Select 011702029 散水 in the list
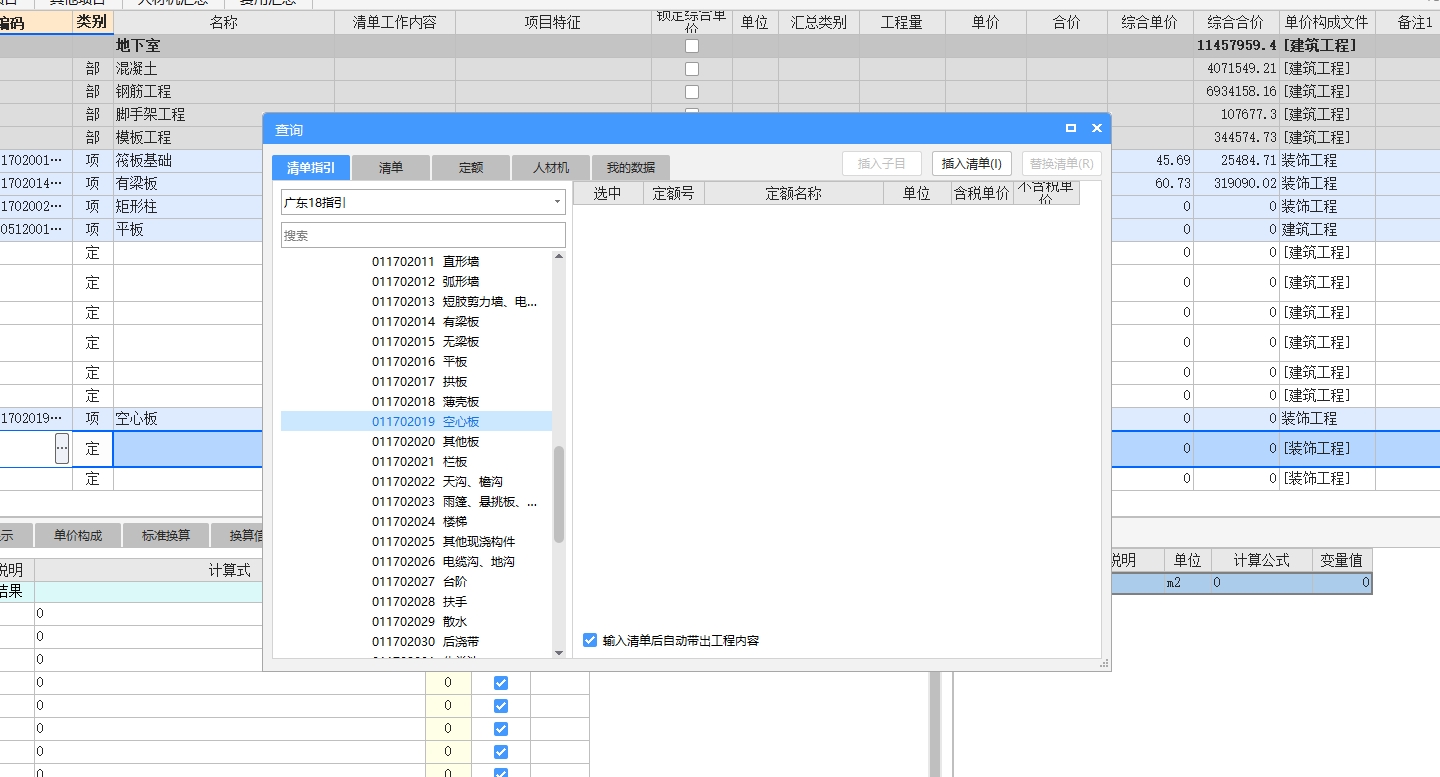The image size is (1440, 777). tap(419, 621)
